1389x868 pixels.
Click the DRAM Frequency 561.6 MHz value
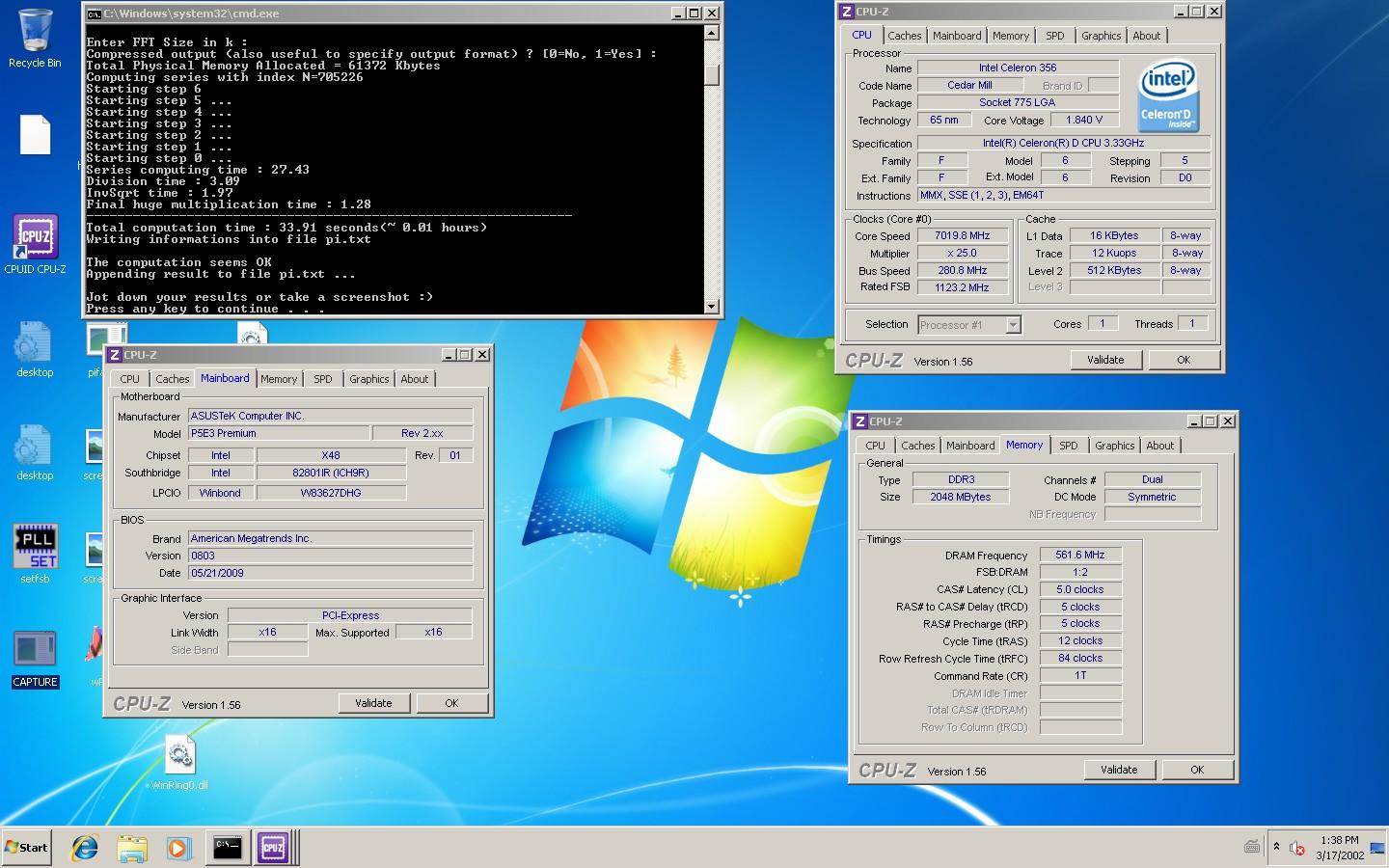(1080, 555)
